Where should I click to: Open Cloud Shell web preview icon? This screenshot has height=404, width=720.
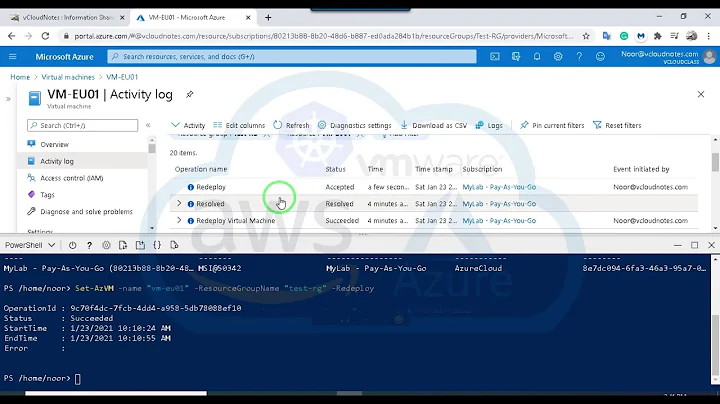point(174,245)
